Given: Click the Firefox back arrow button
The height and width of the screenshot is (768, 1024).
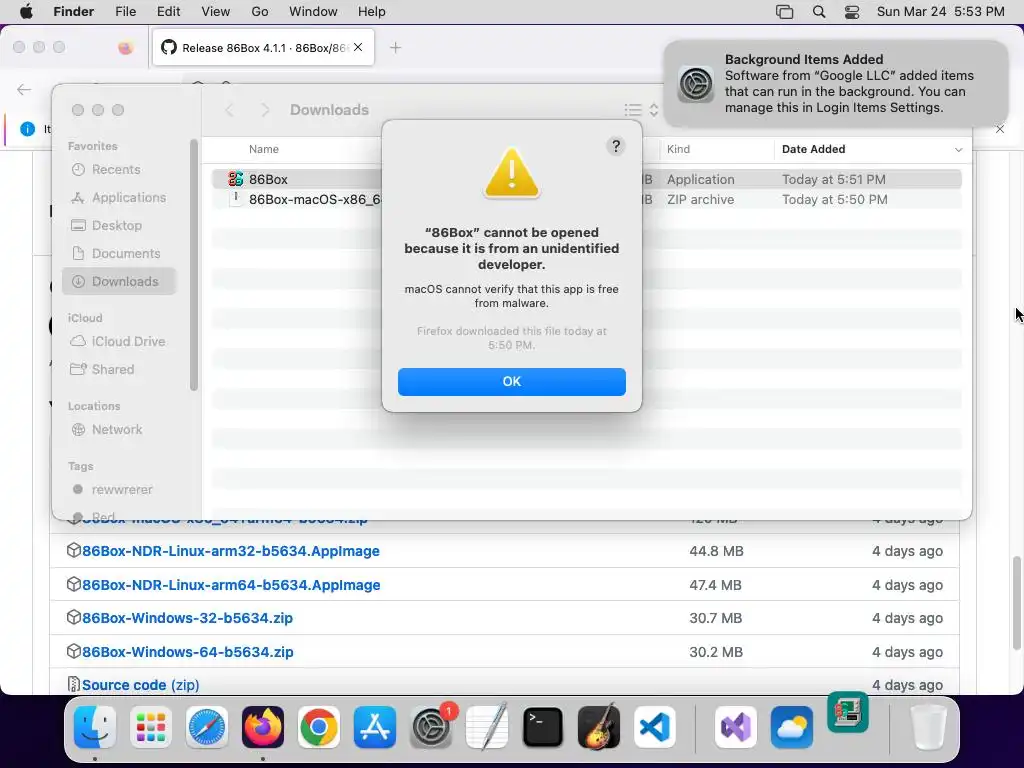Looking at the screenshot, I should (24, 89).
